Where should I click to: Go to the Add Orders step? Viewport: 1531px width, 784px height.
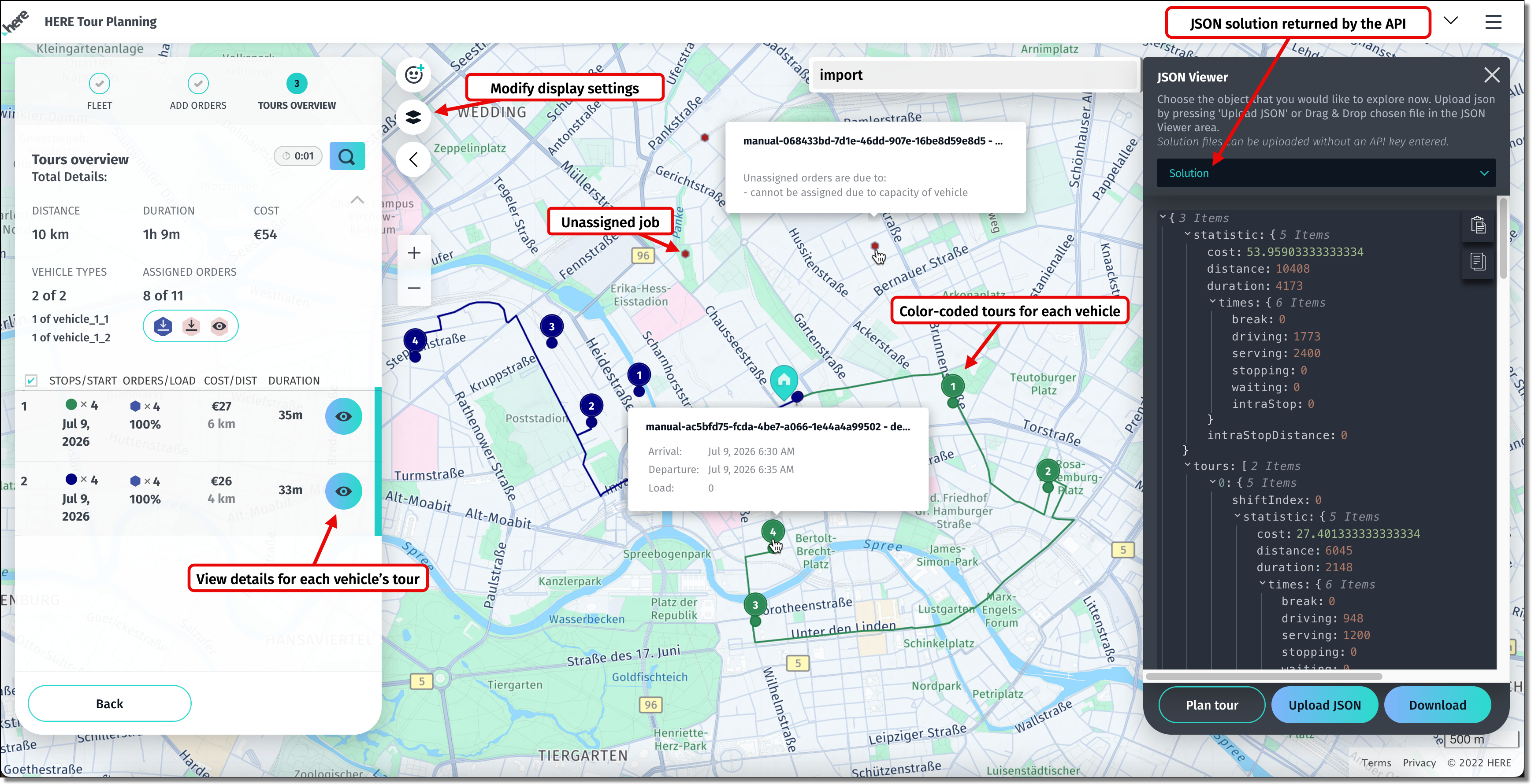[x=198, y=92]
